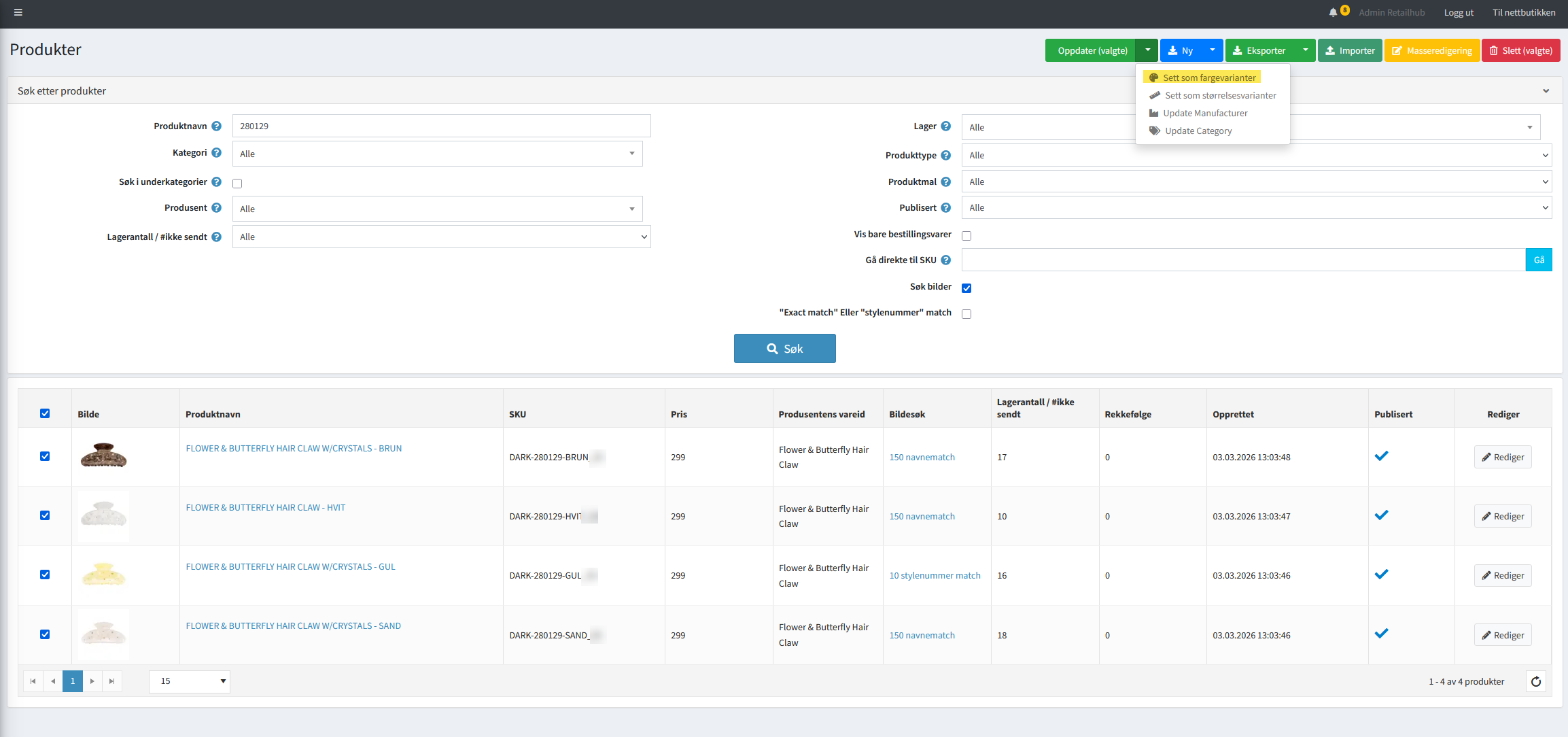
Task: Select Update Category menu entry
Action: (1198, 131)
